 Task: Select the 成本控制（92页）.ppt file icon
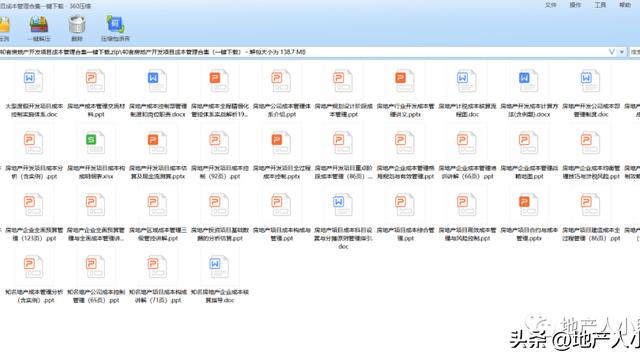point(219,143)
